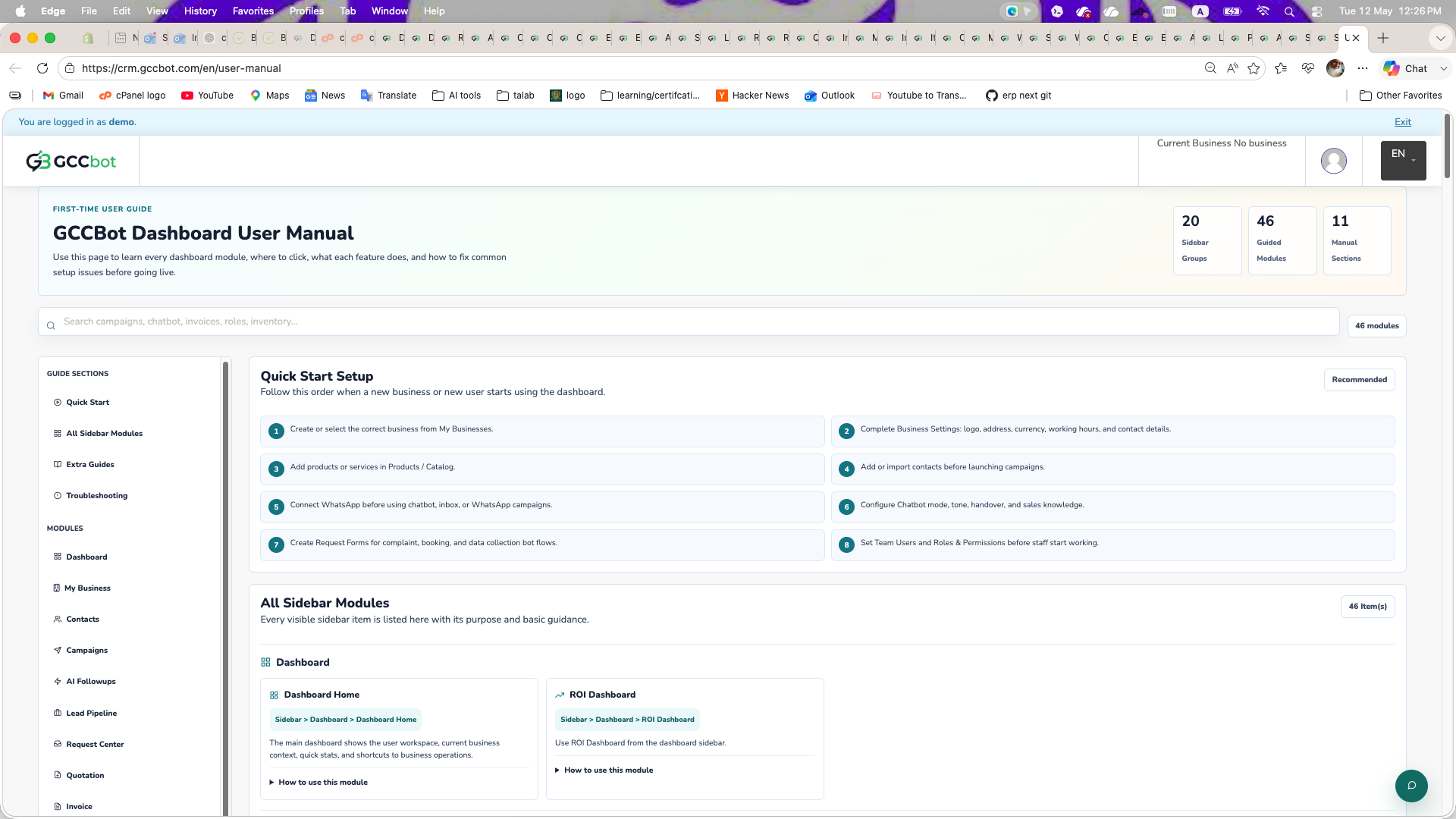Image resolution: width=1456 pixels, height=819 pixels.
Task: Click the Campaigns paper plane icon
Action: tap(58, 650)
